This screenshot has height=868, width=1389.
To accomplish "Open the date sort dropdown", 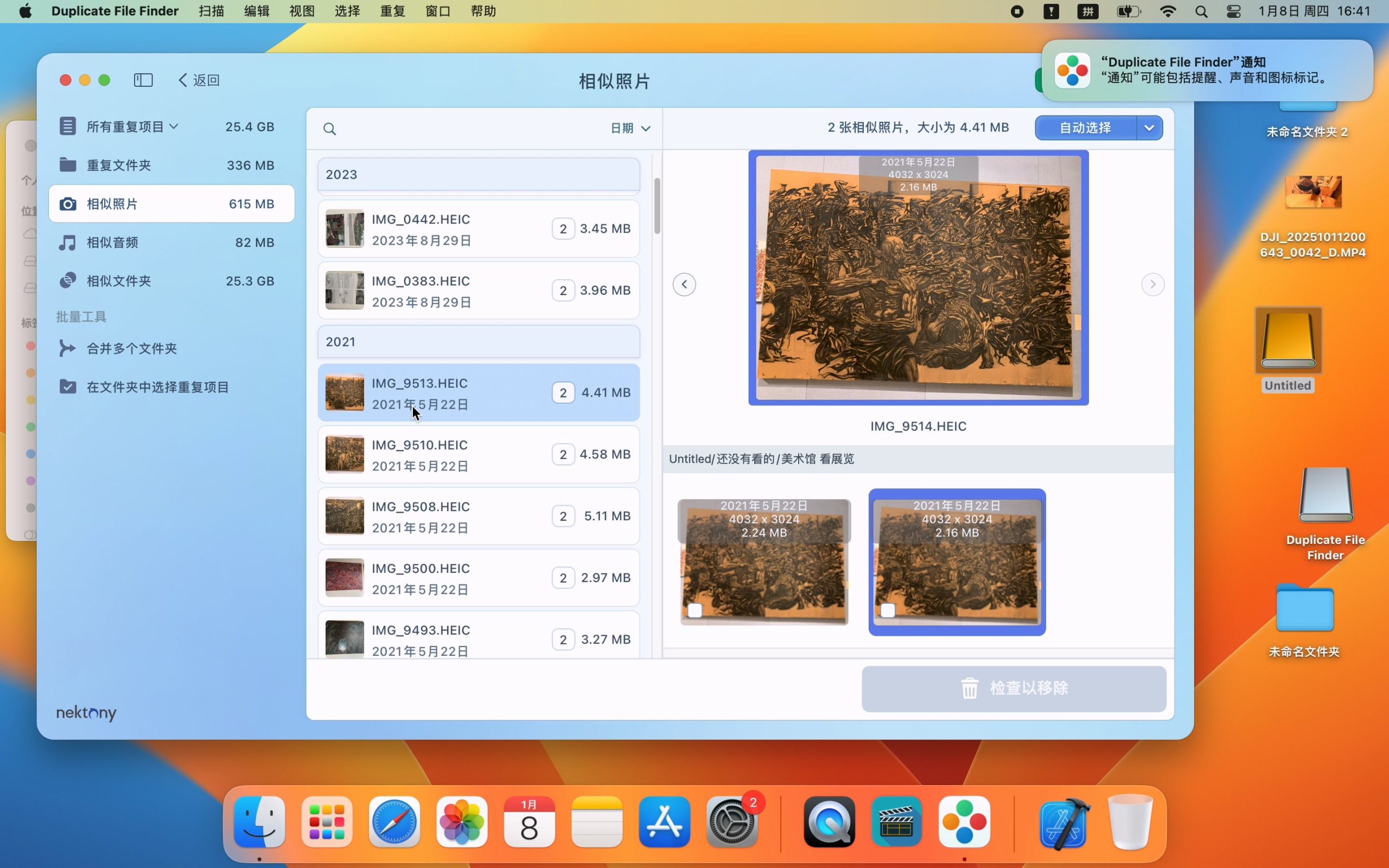I will [629, 128].
